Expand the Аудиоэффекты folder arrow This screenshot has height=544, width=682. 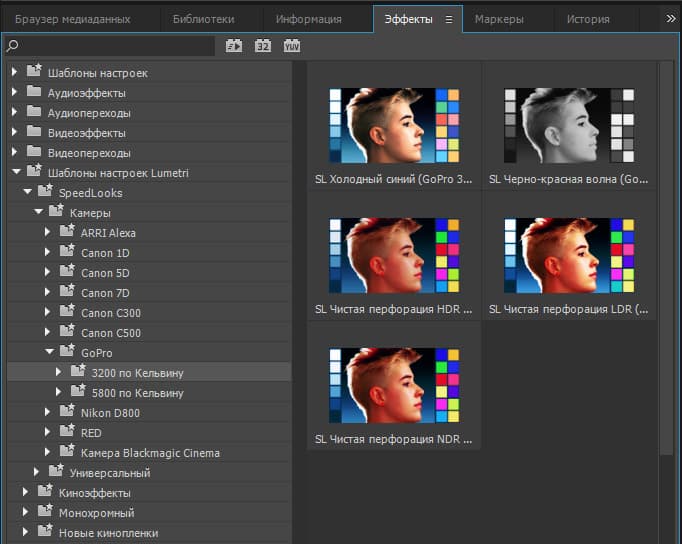(14, 92)
